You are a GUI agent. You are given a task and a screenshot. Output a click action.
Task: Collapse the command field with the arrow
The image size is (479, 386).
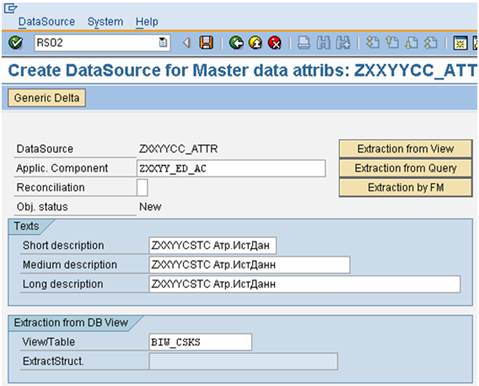pyautogui.click(x=187, y=43)
